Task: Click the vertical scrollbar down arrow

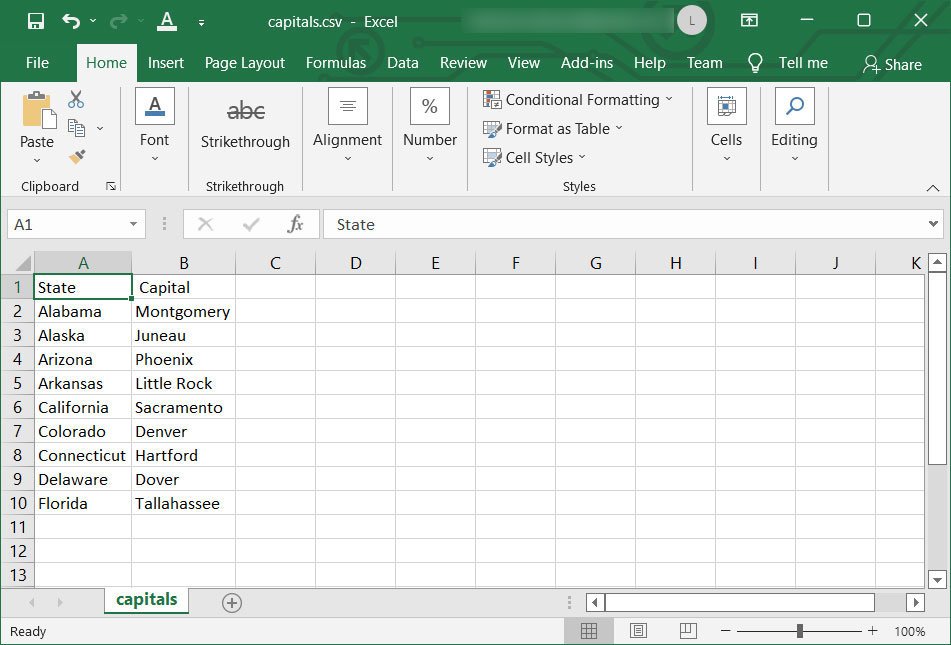Action: pyautogui.click(x=938, y=579)
